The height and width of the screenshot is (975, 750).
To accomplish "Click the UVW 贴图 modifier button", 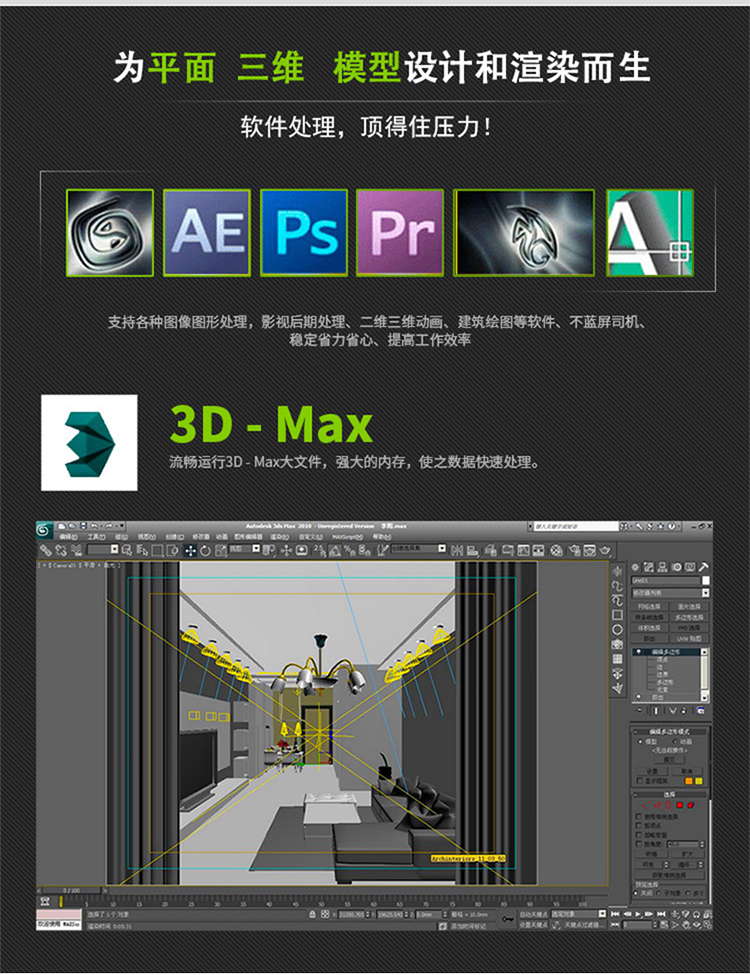I will click(691, 637).
